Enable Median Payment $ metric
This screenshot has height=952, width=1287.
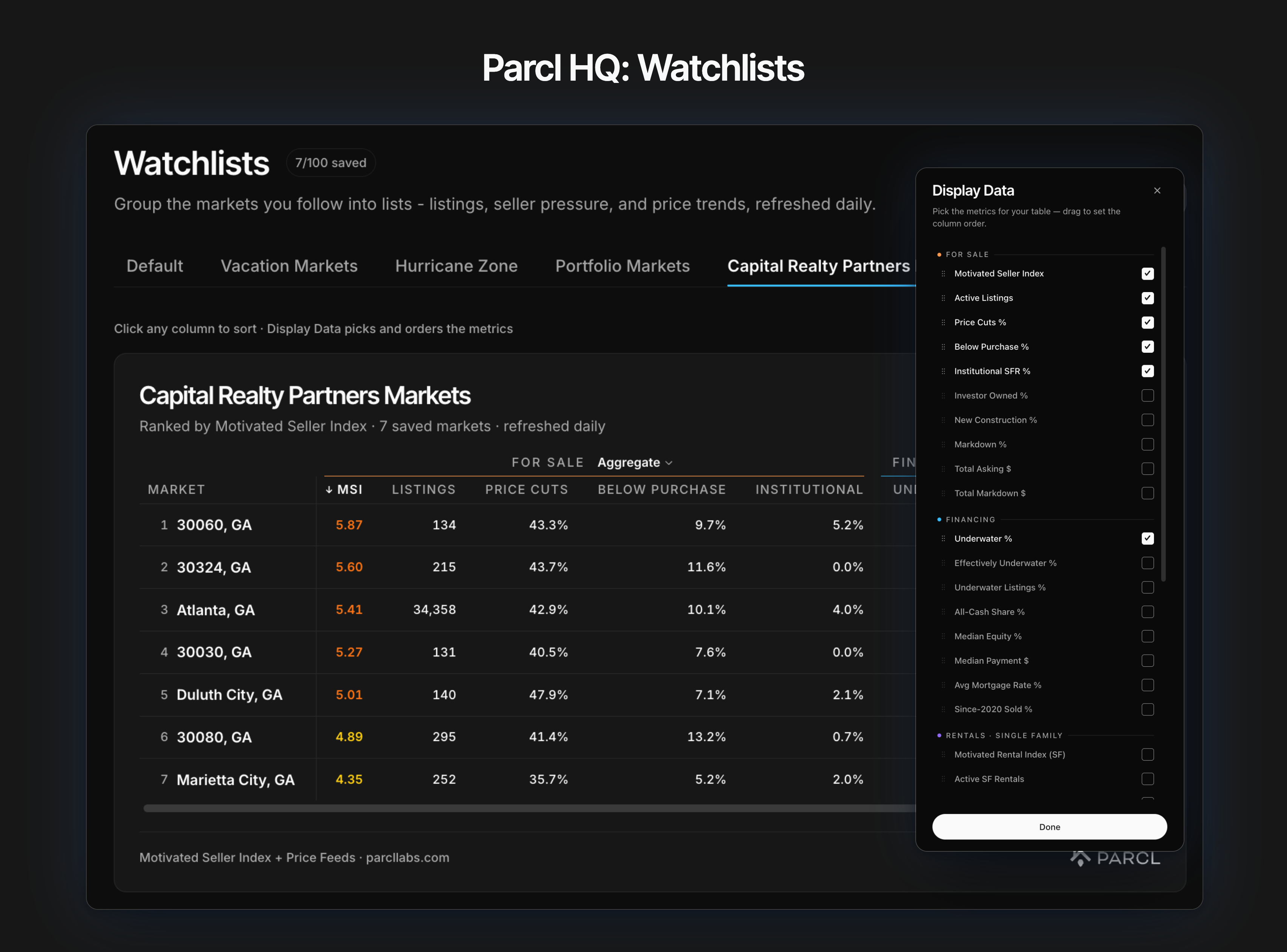coord(1148,660)
